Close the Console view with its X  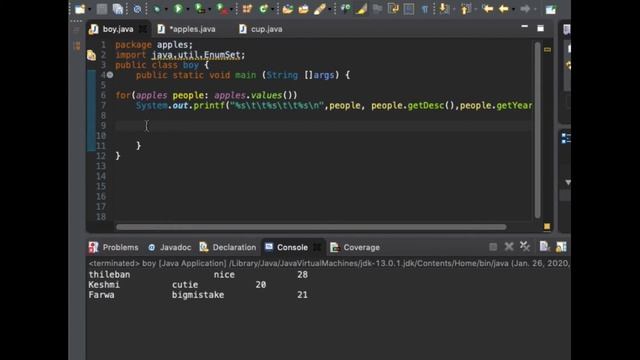pos(317,247)
